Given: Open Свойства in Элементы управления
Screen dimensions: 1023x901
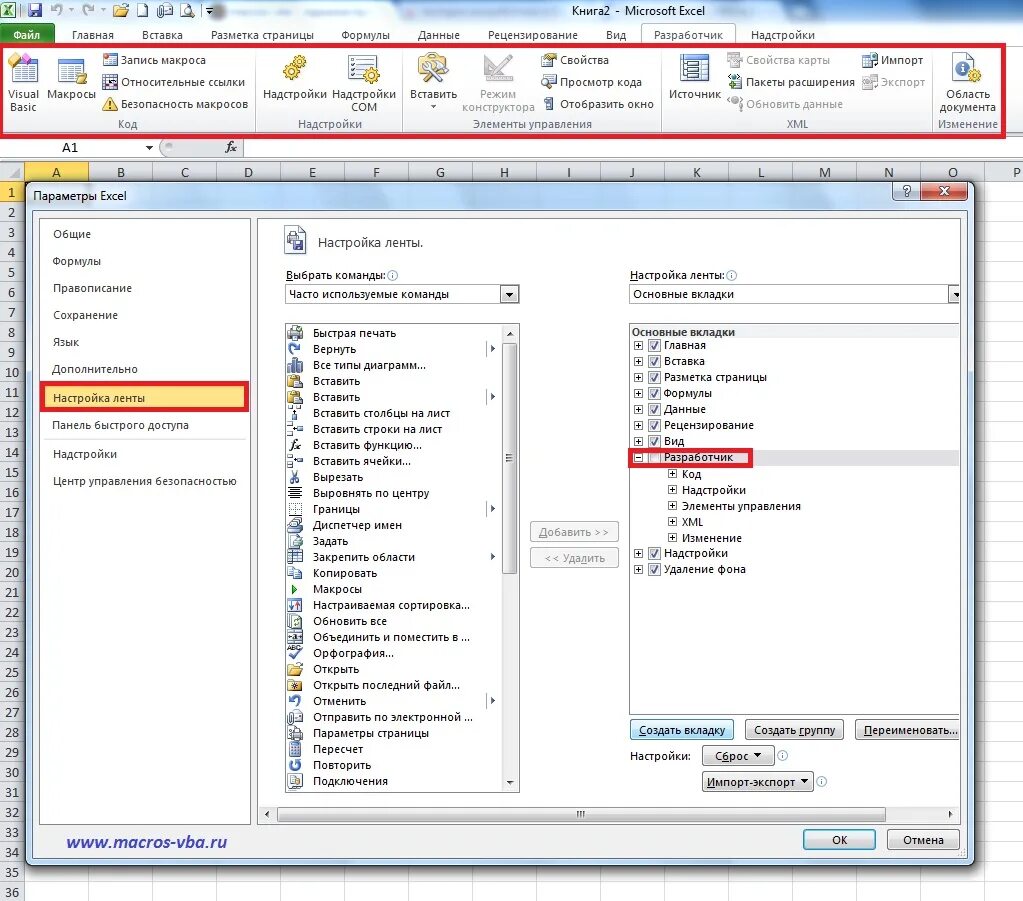Looking at the screenshot, I should coord(575,60).
